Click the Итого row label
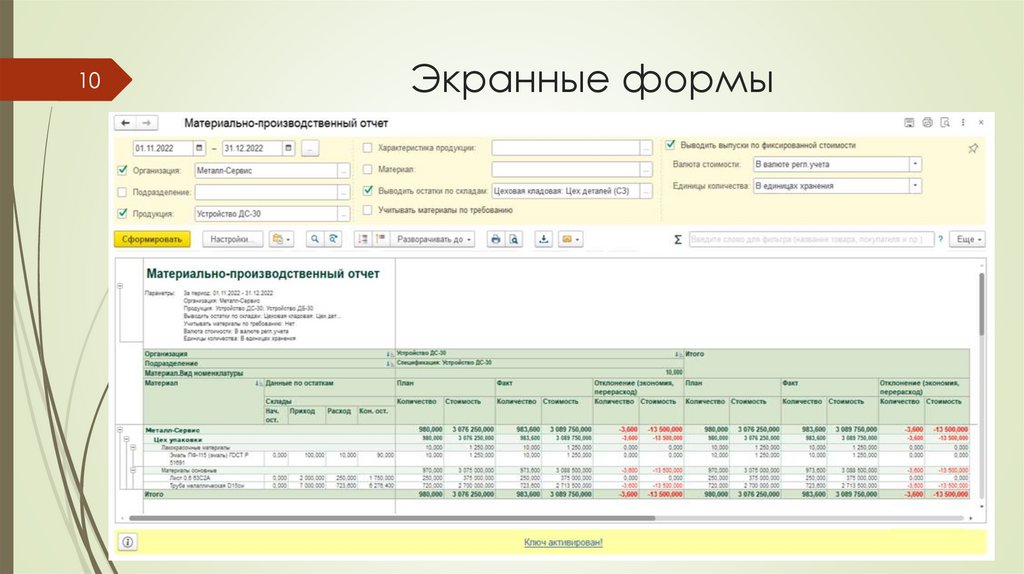This screenshot has width=1024, height=574. [154, 494]
